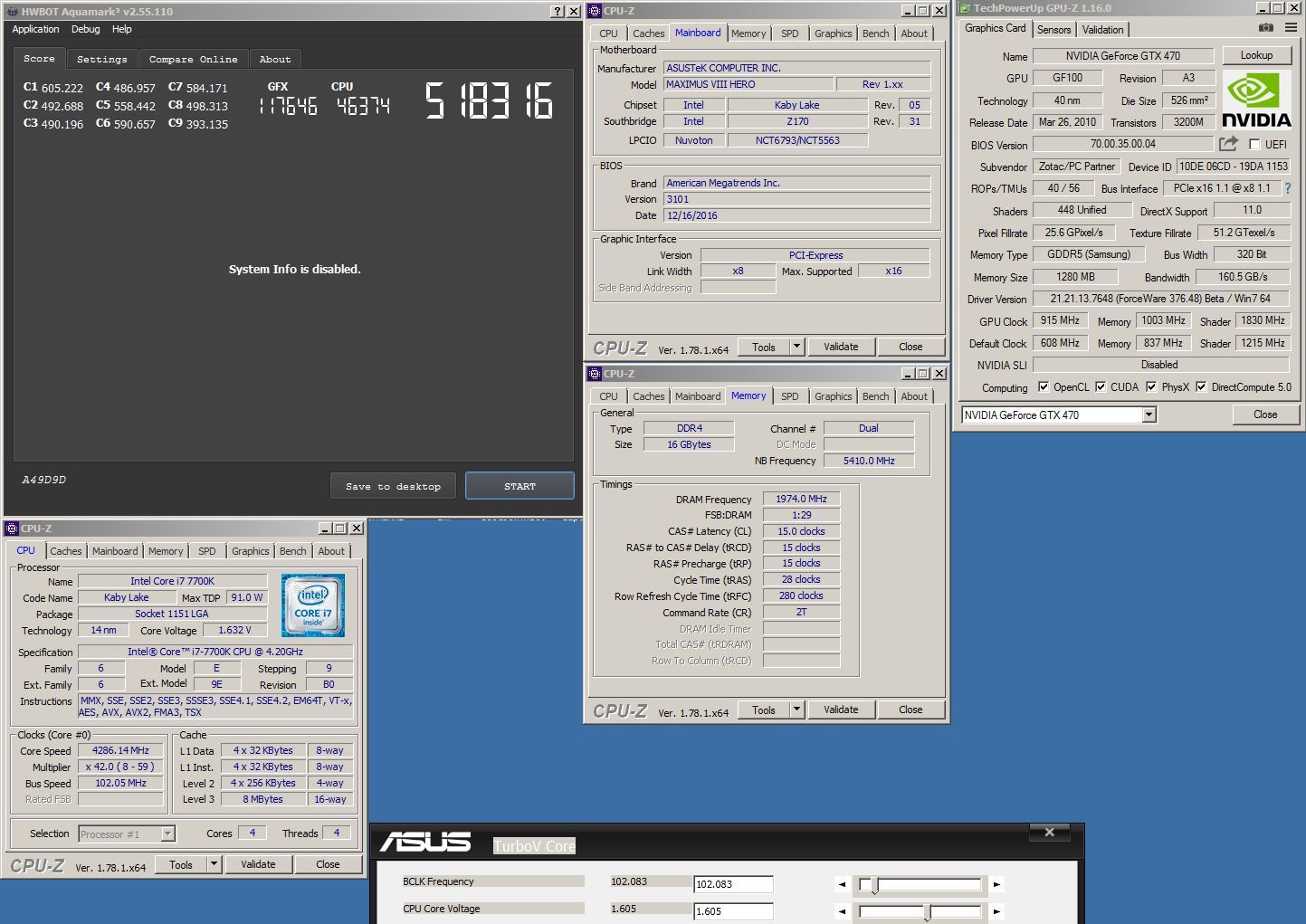Click the START button in Aquamark
The height and width of the screenshot is (924, 1306).
[x=520, y=486]
